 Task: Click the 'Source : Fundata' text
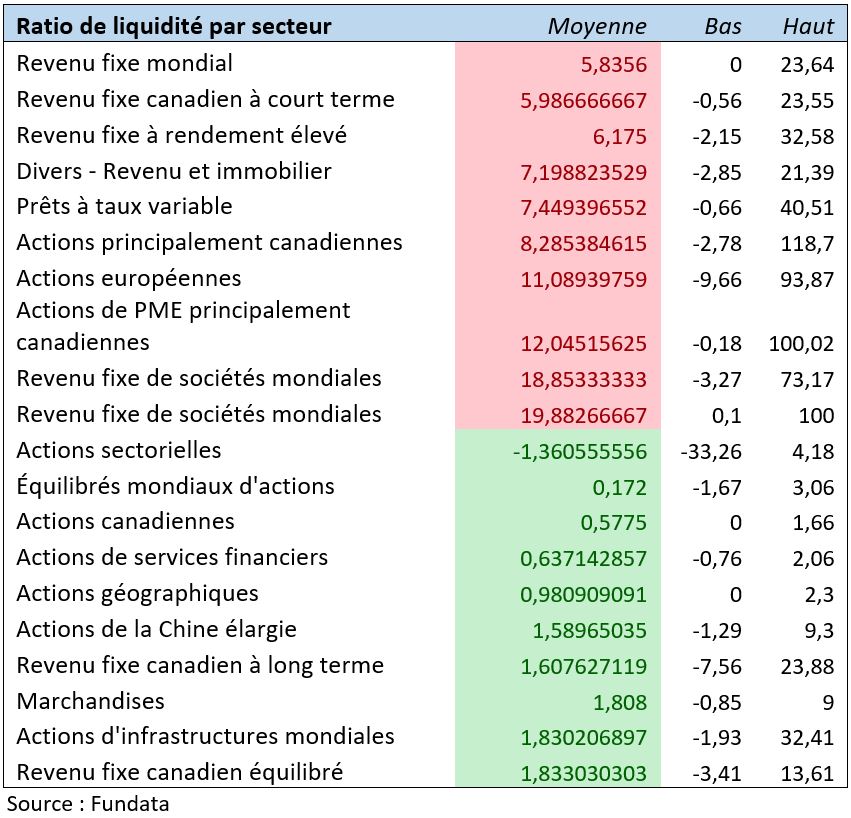88,803
